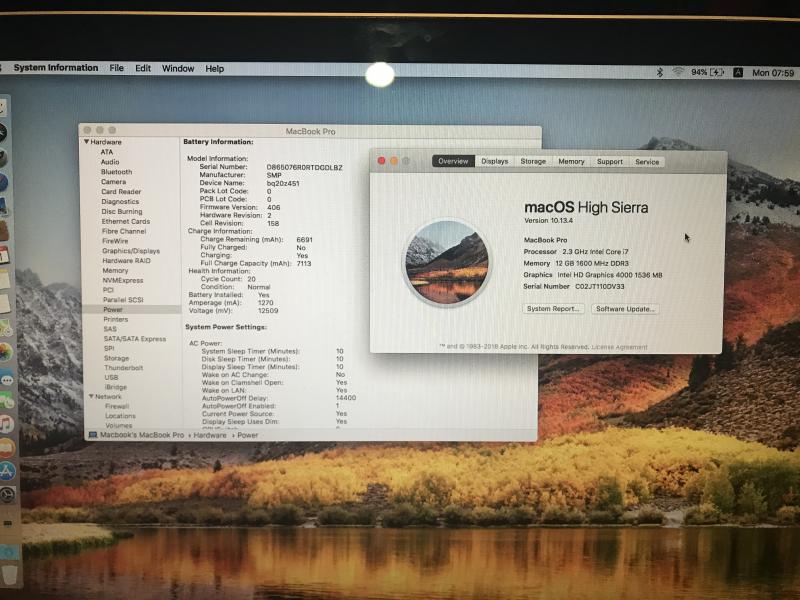Select Printers in the sidebar
800x600 pixels.
(x=116, y=319)
